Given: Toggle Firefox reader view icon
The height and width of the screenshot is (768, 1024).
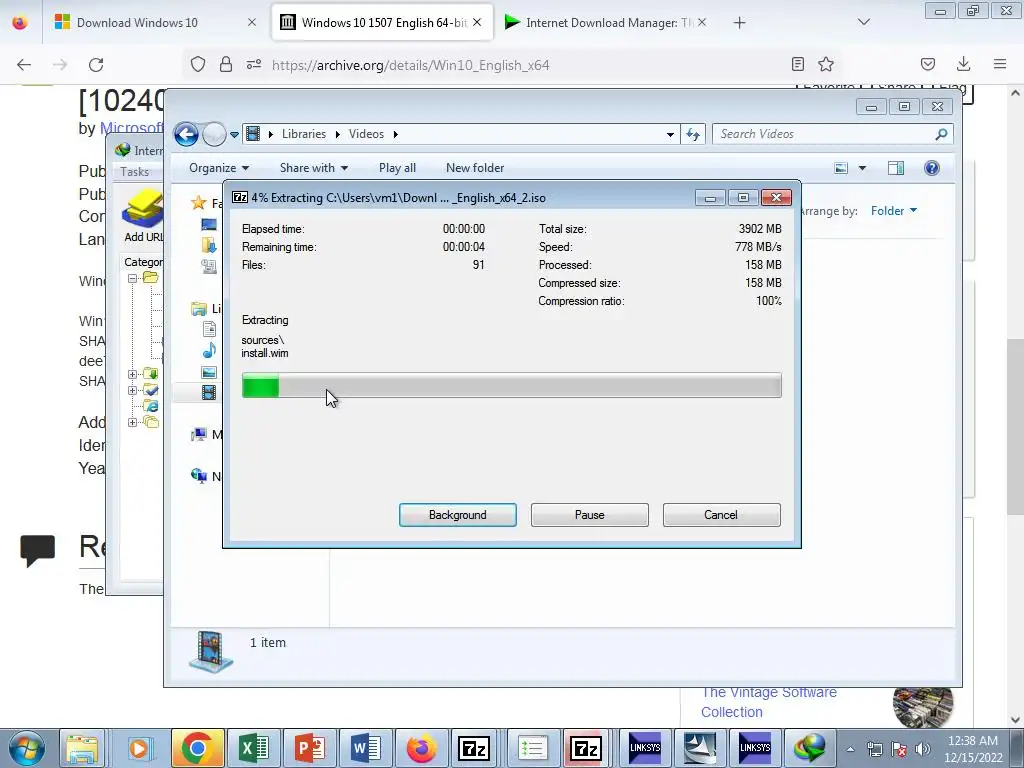Looking at the screenshot, I should pyautogui.click(x=797, y=64).
